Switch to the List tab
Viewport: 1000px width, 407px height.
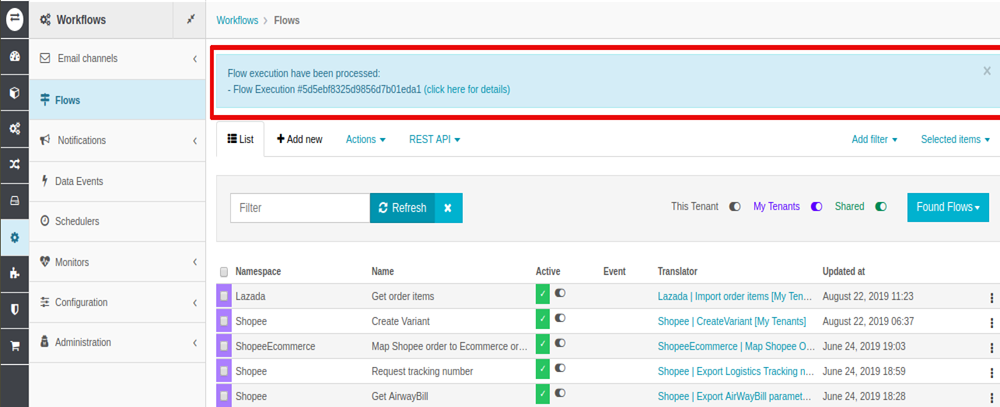tap(240, 139)
